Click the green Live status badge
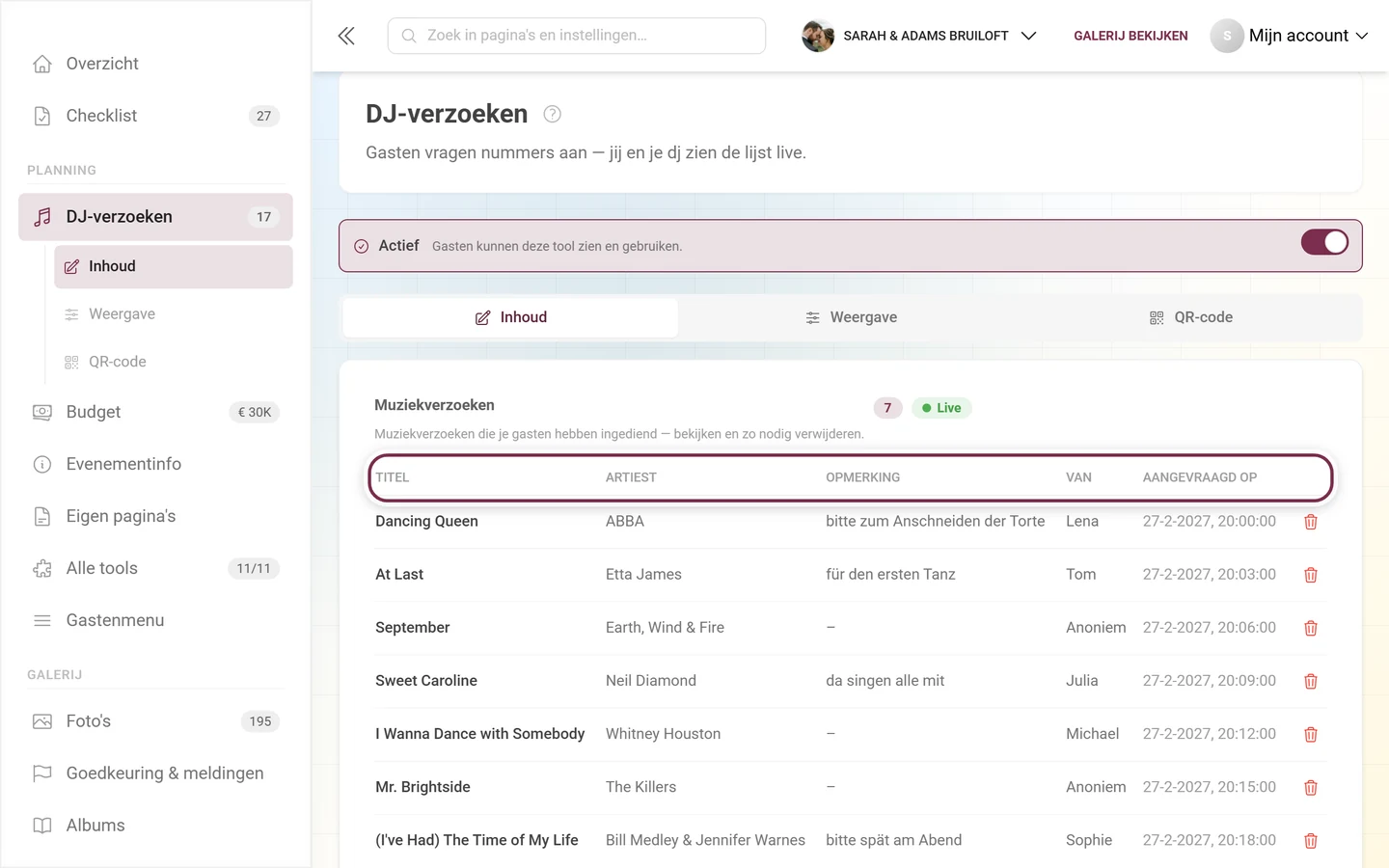This screenshot has height=868, width=1389. coord(941,408)
